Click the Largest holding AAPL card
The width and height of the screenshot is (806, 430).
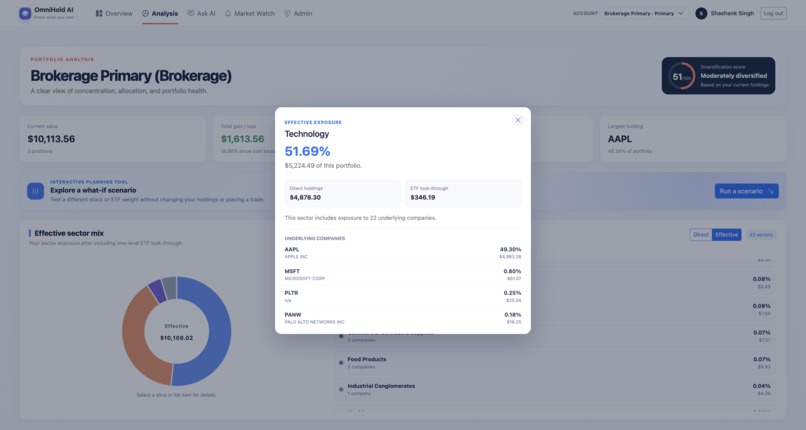(x=693, y=139)
